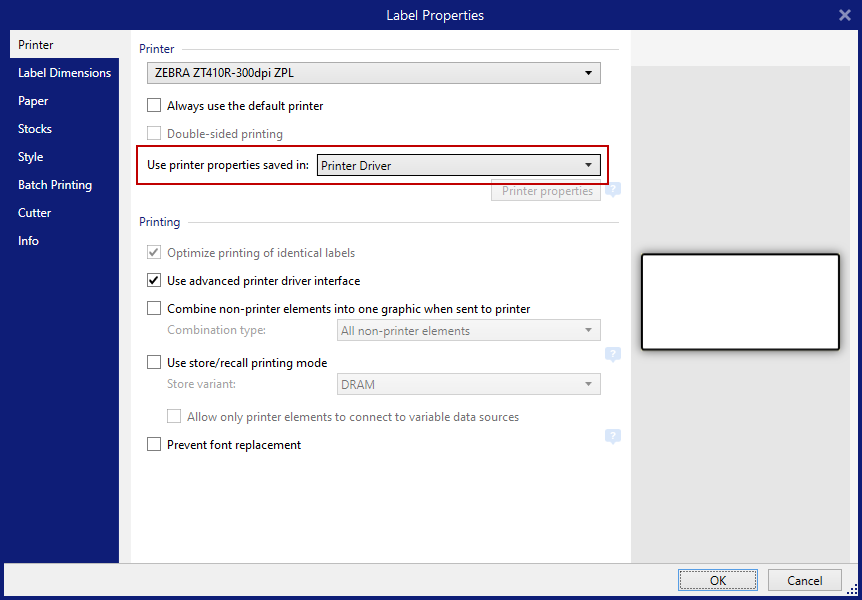
Task: Click the label preview thumbnail
Action: tap(740, 301)
